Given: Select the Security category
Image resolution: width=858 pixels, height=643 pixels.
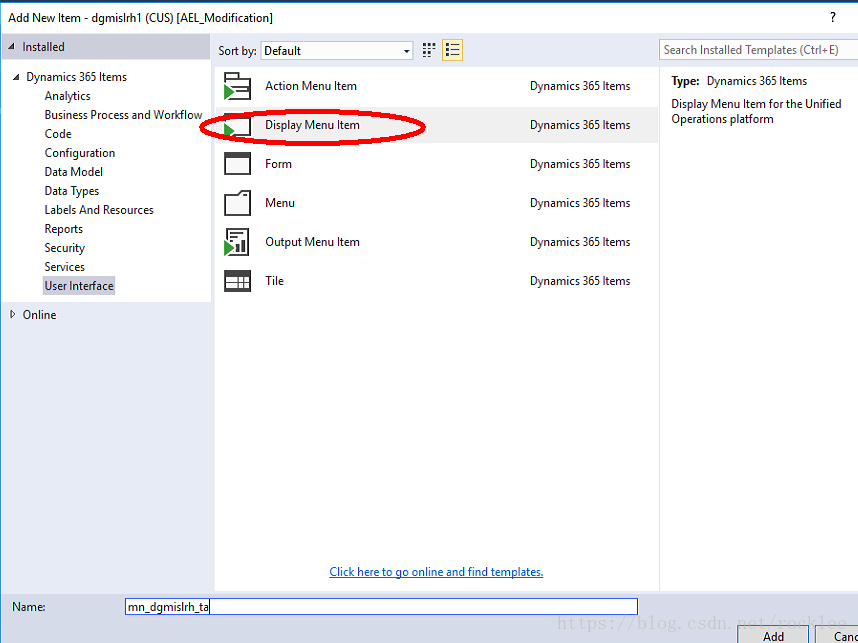Looking at the screenshot, I should click(65, 248).
